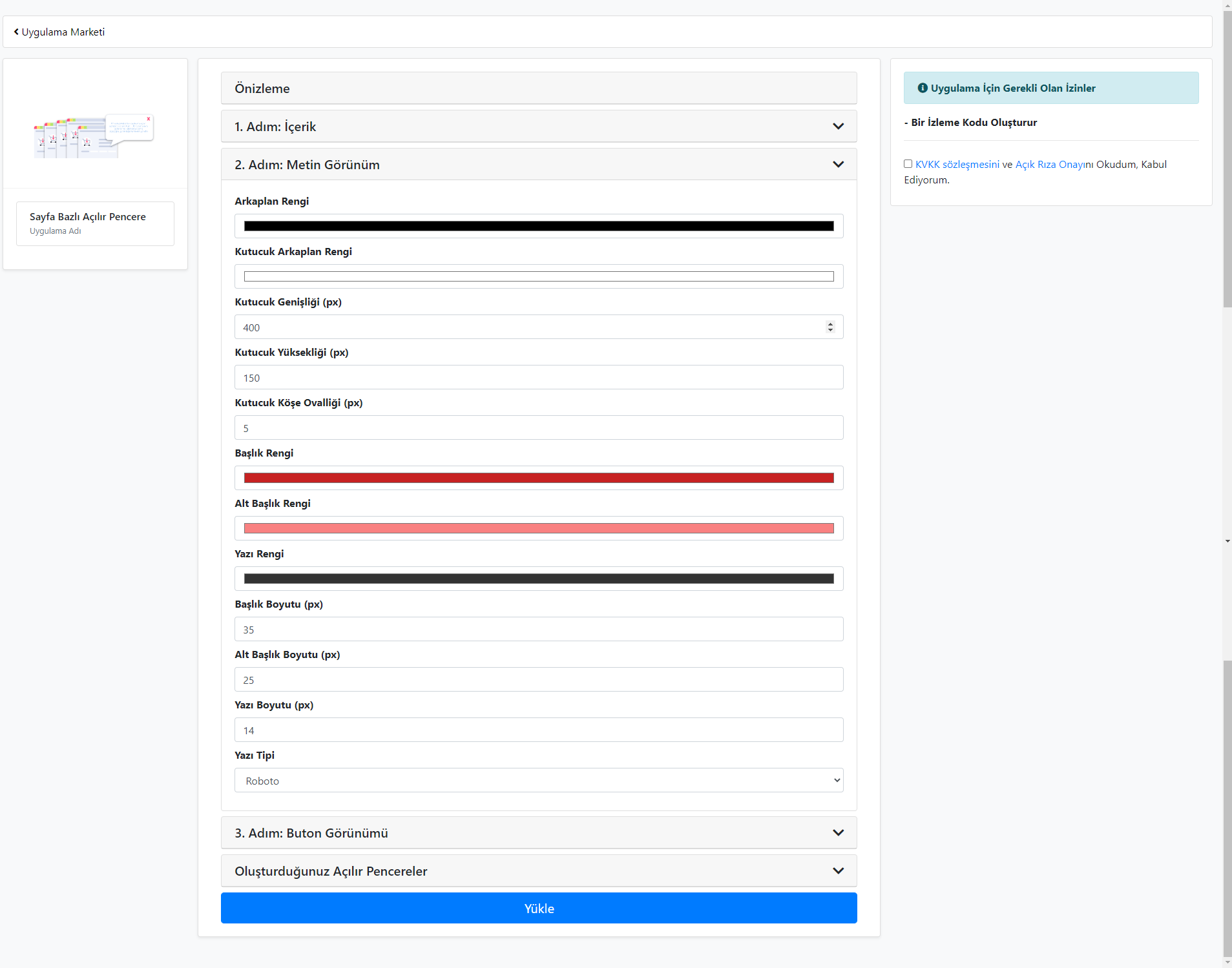Open the Yazı Rengi dark color picker

pyautogui.click(x=539, y=579)
